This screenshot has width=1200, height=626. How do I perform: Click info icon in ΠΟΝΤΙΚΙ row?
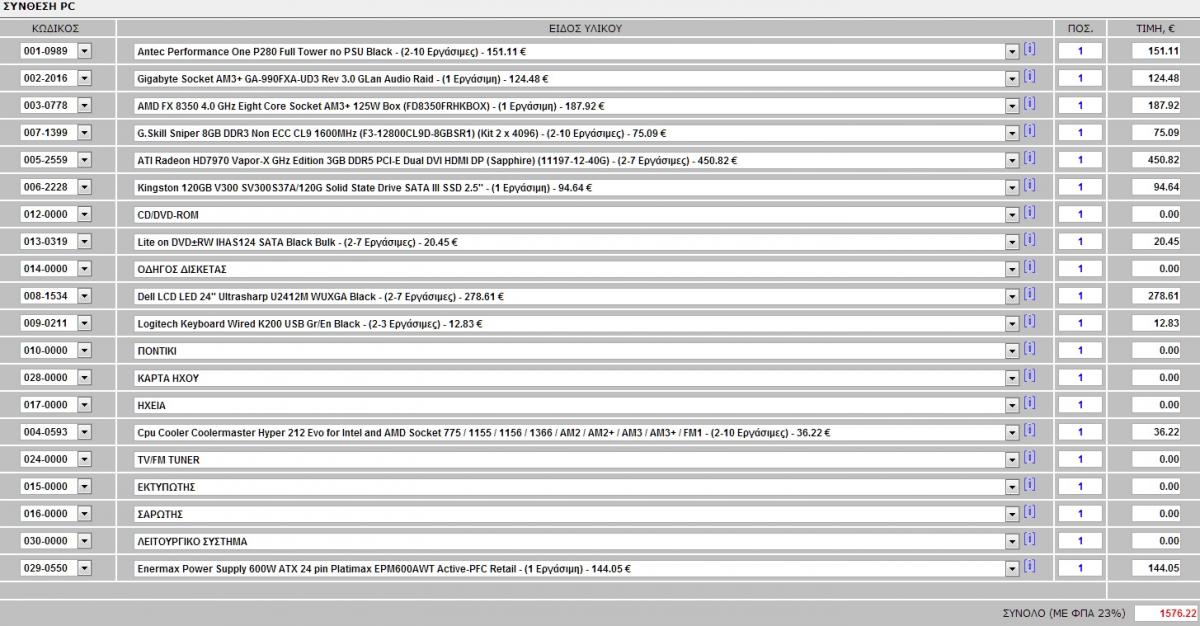1029,348
